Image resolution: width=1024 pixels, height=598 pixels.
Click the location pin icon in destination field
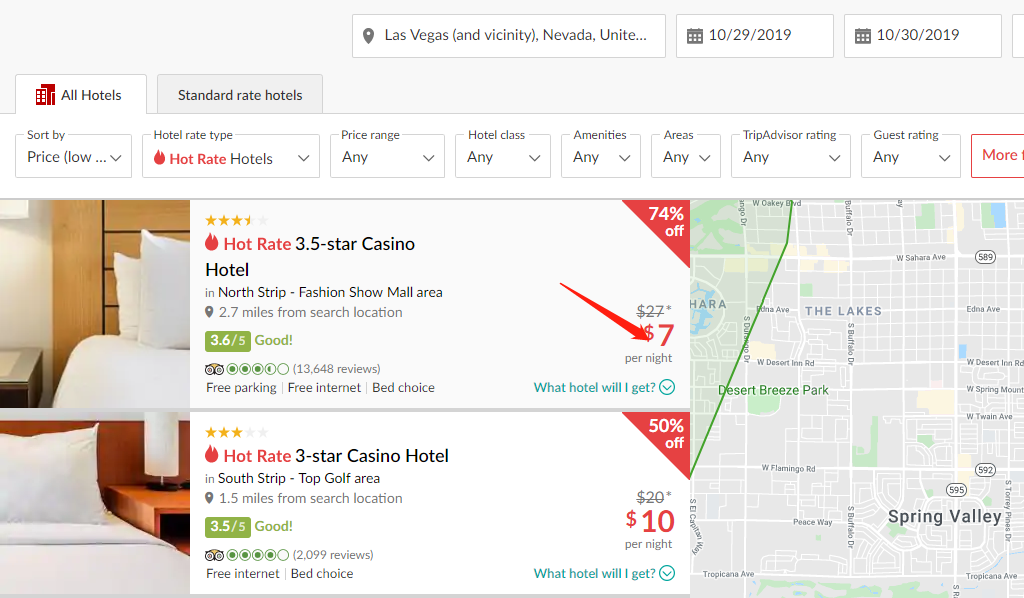(x=368, y=36)
